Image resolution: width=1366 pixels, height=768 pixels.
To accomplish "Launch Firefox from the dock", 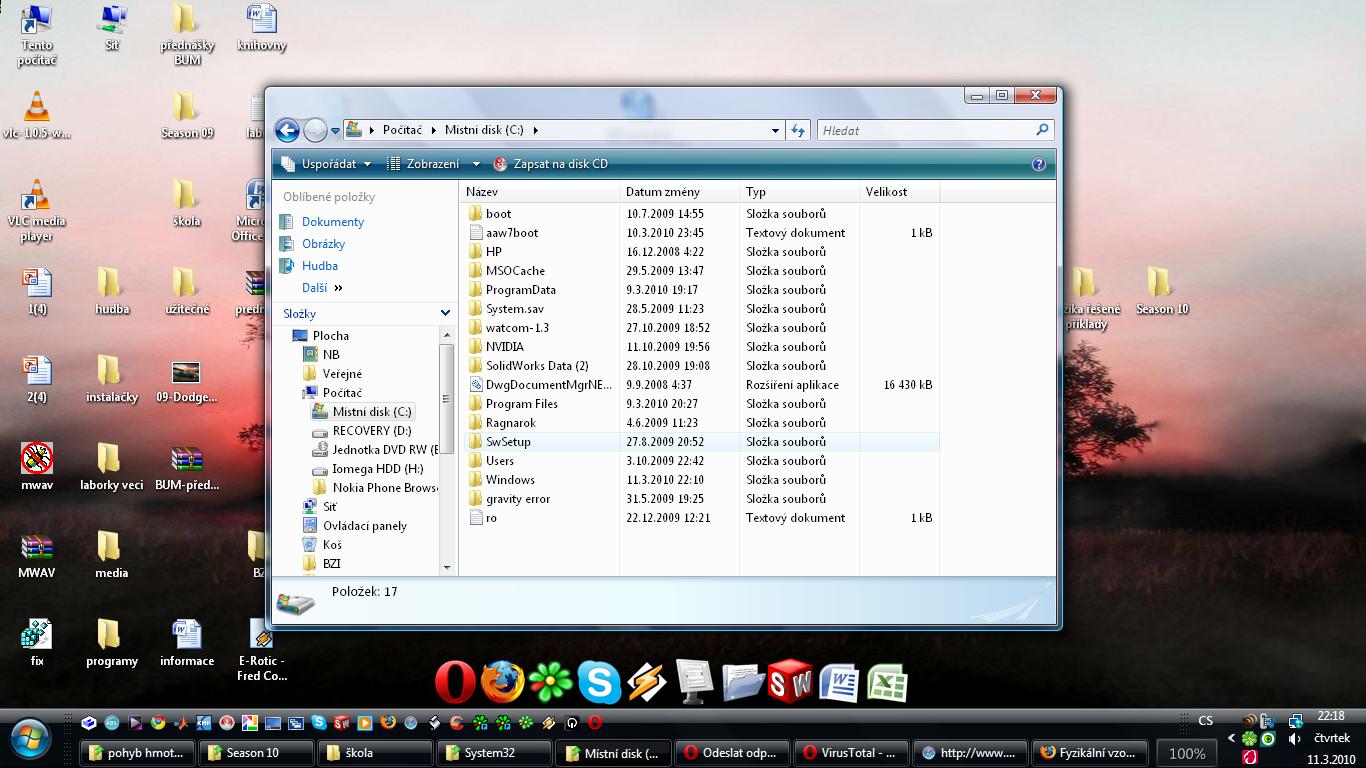I will pyautogui.click(x=502, y=683).
